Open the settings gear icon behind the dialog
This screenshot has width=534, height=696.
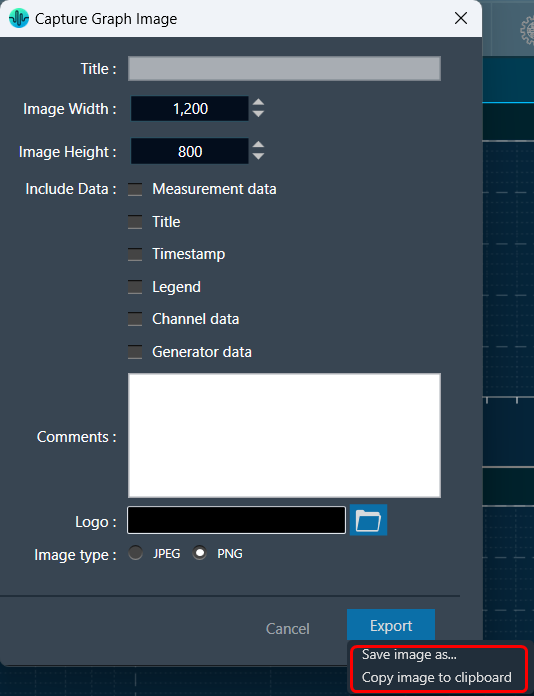click(x=527, y=30)
